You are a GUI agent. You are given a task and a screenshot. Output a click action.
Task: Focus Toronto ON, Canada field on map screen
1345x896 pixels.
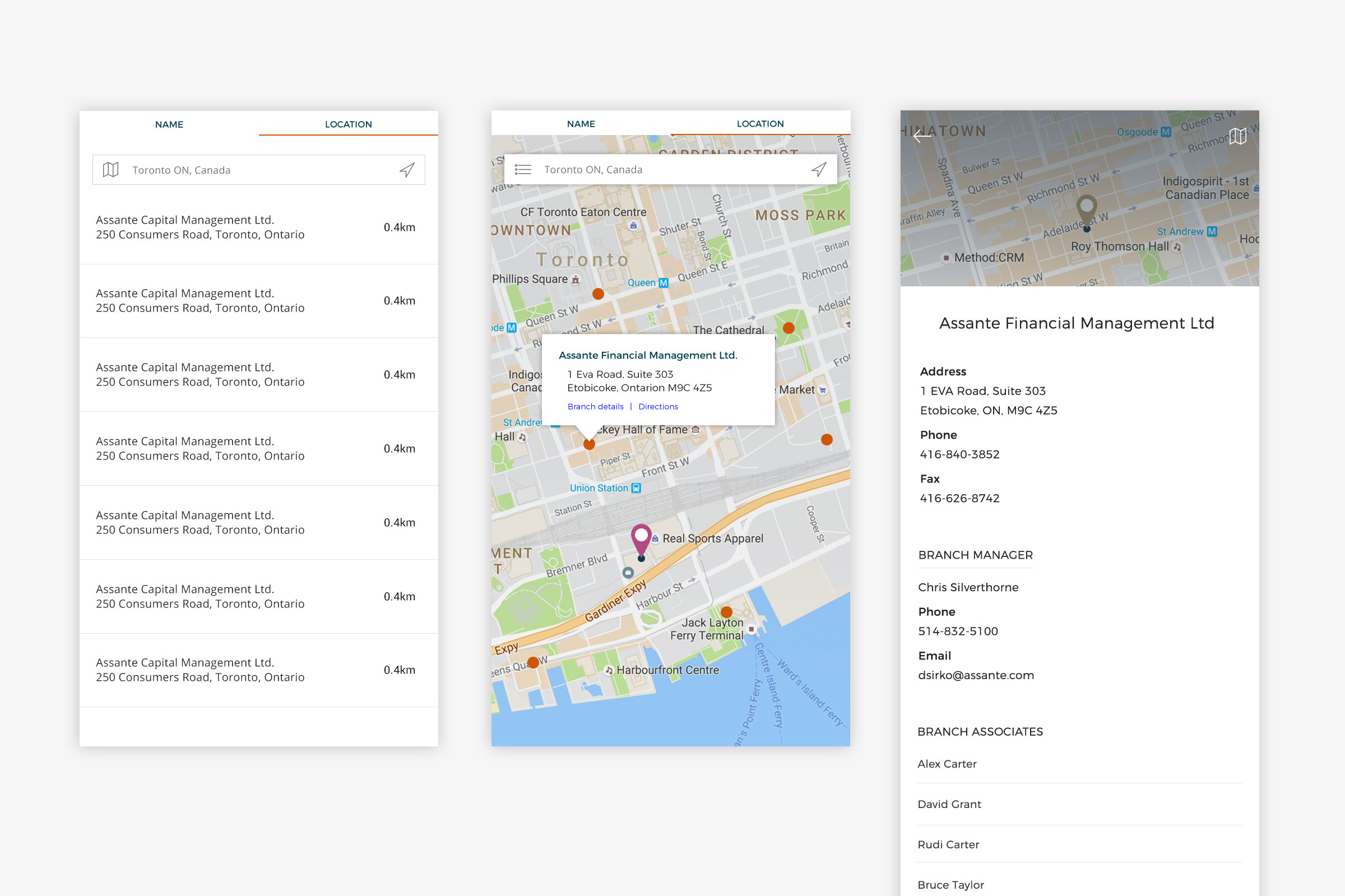(671, 170)
